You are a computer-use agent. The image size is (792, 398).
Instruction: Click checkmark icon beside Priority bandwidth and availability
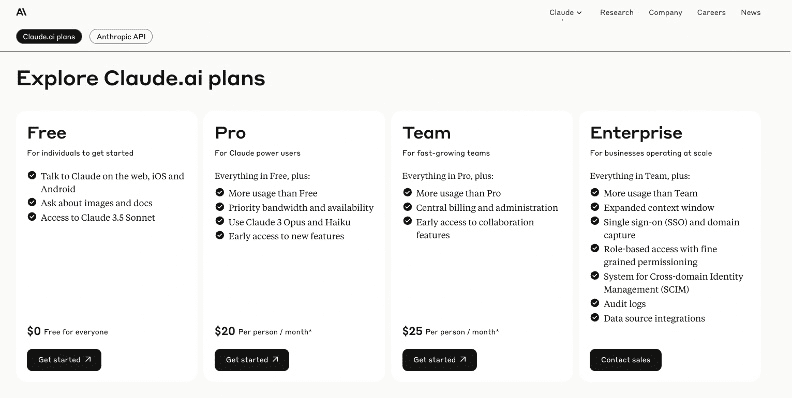(220, 207)
